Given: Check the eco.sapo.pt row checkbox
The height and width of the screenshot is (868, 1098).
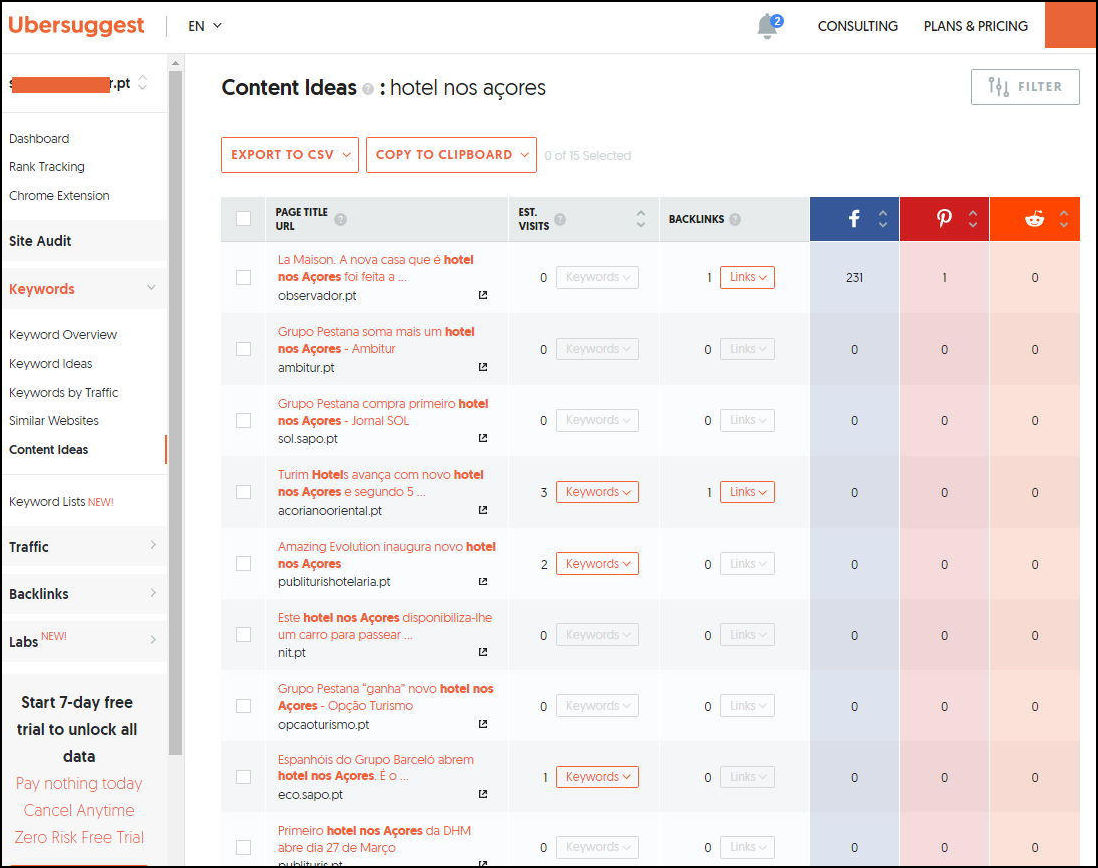Looking at the screenshot, I should click(x=244, y=777).
